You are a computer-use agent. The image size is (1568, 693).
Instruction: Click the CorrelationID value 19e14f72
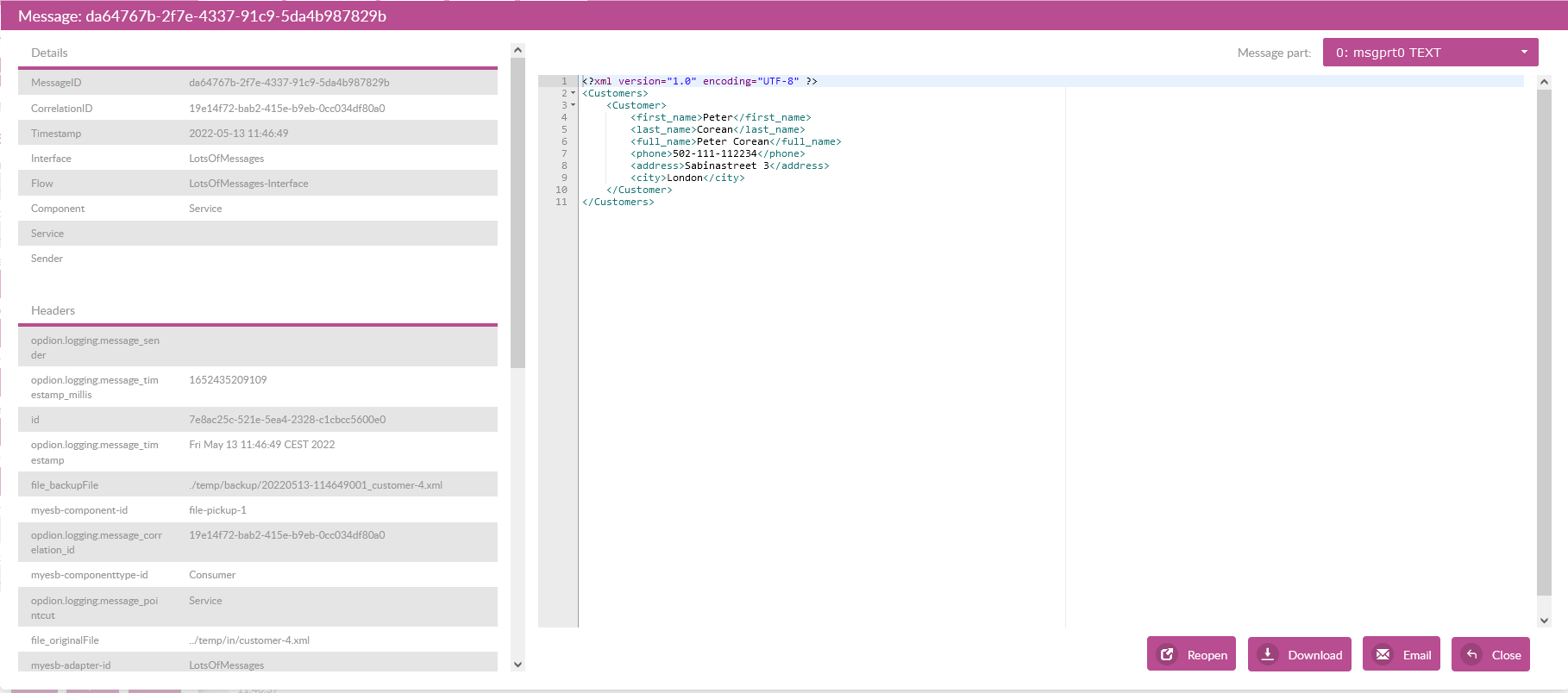click(286, 109)
